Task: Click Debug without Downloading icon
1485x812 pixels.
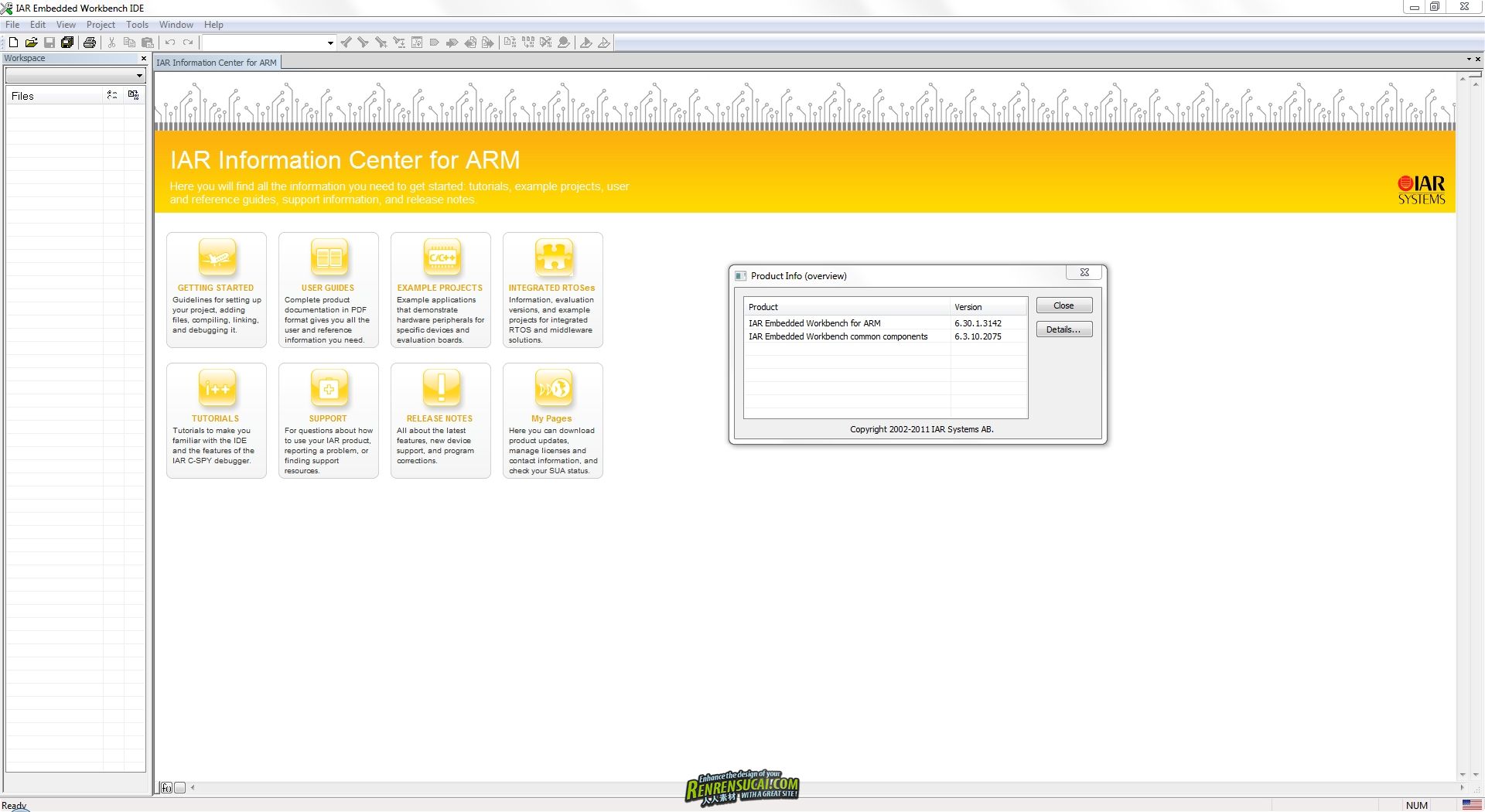Action: (604, 43)
